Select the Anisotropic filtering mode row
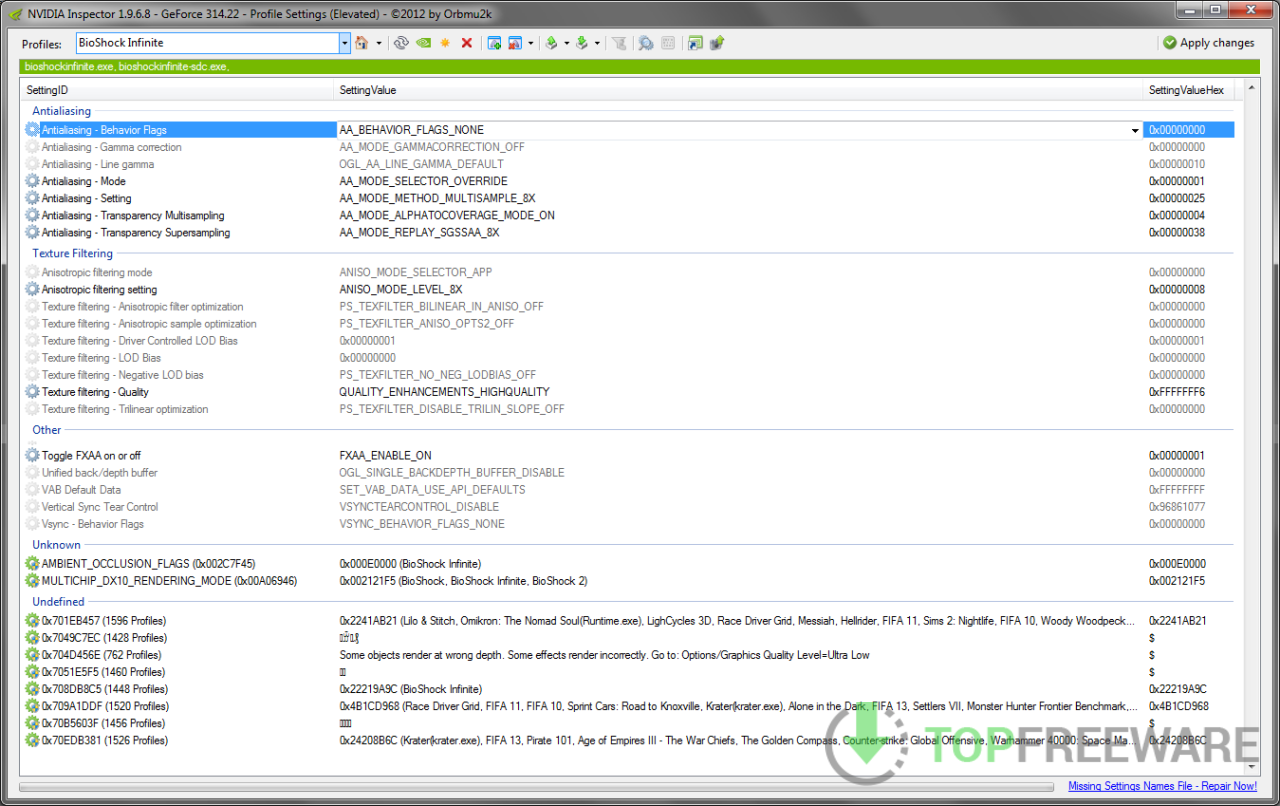The width and height of the screenshot is (1280, 806). tap(628, 272)
